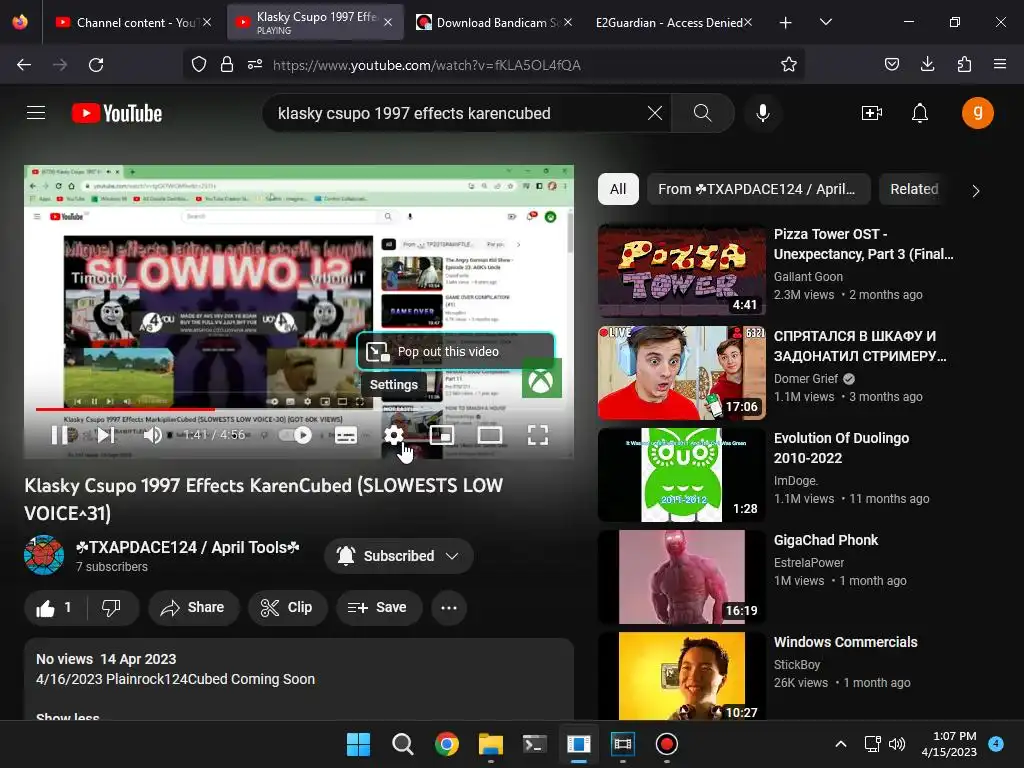The image size is (1024, 768).
Task: Switch to Channel content tab
Action: [134, 22]
